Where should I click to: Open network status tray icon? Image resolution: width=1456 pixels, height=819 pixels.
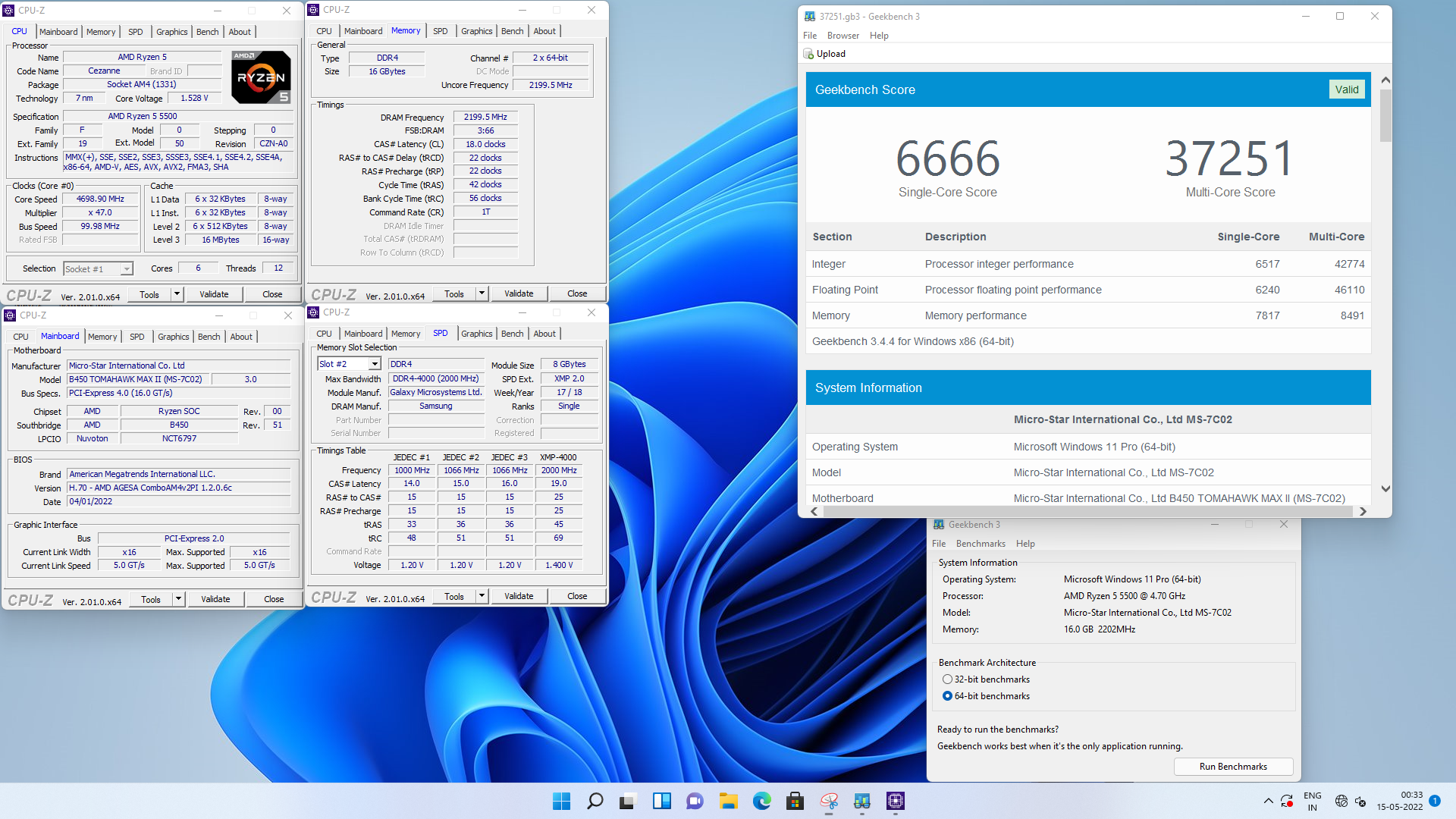coord(1341,801)
